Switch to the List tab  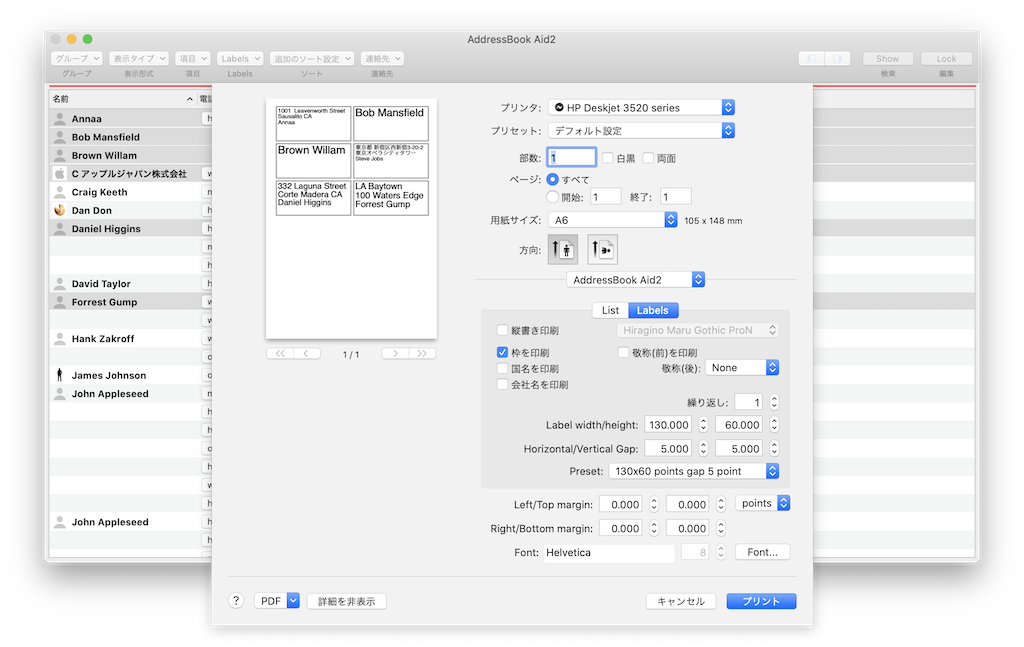click(x=610, y=310)
